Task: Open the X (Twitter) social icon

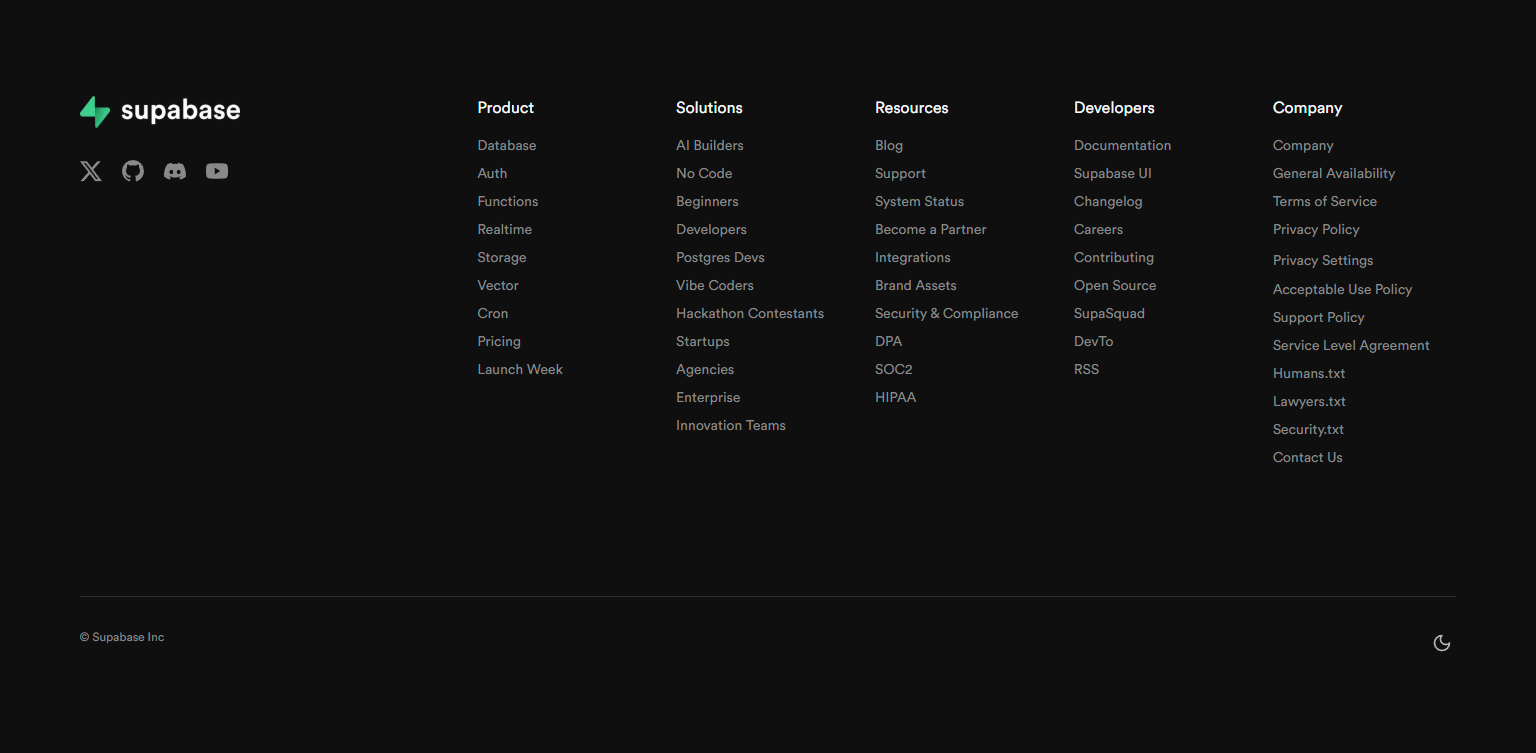Action: tap(91, 171)
